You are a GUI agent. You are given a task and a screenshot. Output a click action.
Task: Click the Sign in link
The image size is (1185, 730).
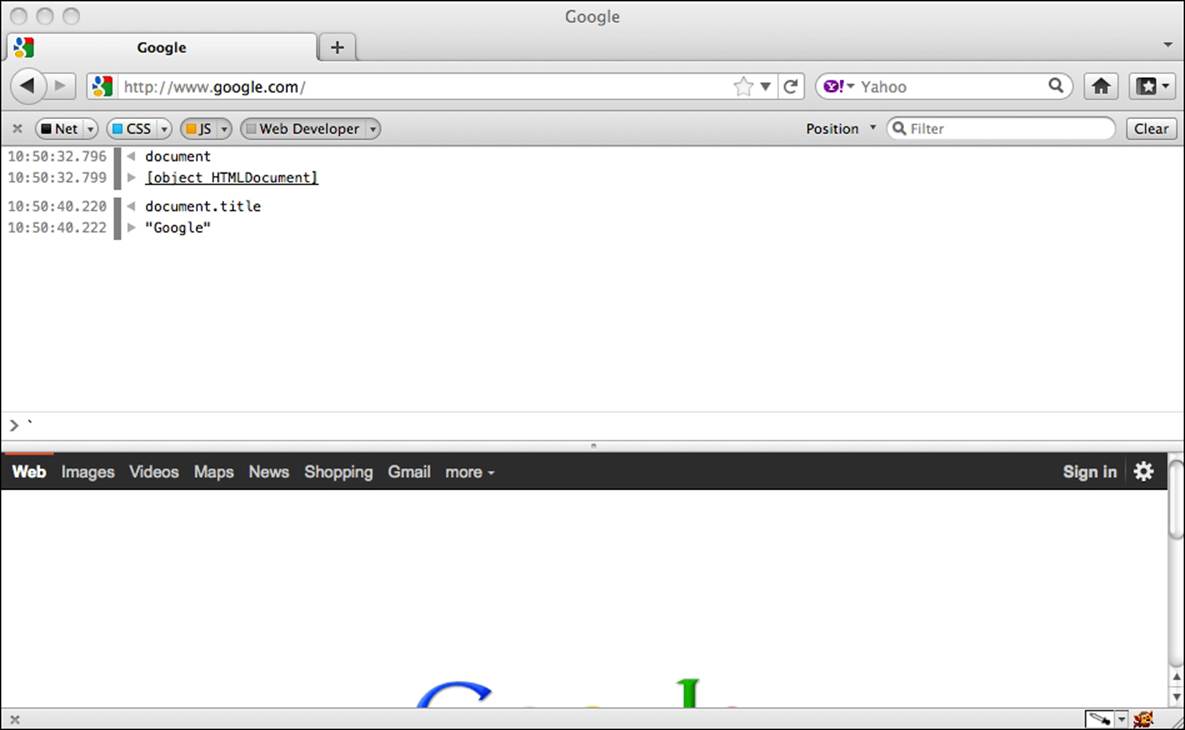tap(1089, 472)
